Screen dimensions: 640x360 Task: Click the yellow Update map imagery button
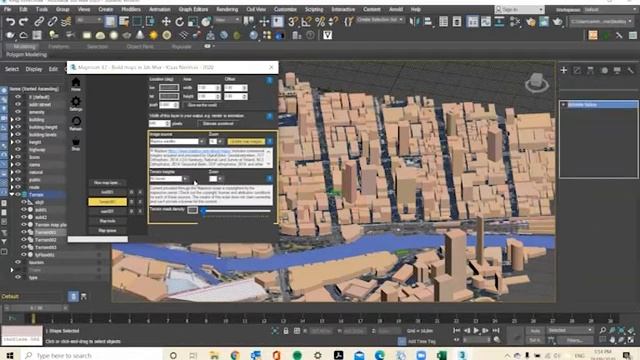click(246, 141)
